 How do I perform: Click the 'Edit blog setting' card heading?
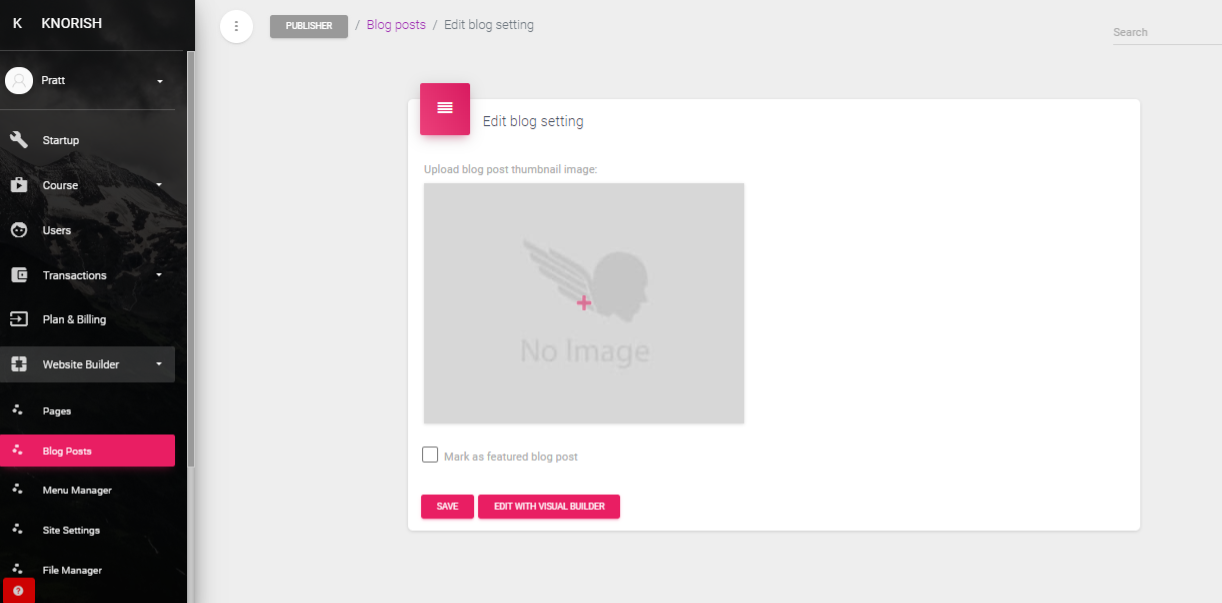[x=533, y=121]
